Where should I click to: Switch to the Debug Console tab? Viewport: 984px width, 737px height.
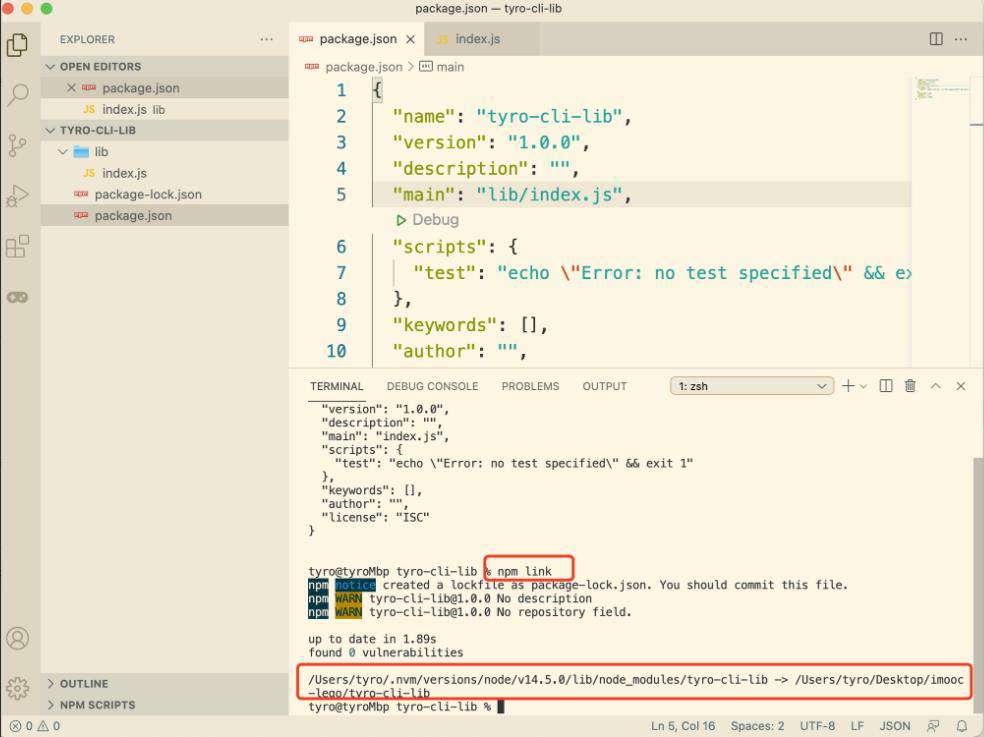point(432,386)
